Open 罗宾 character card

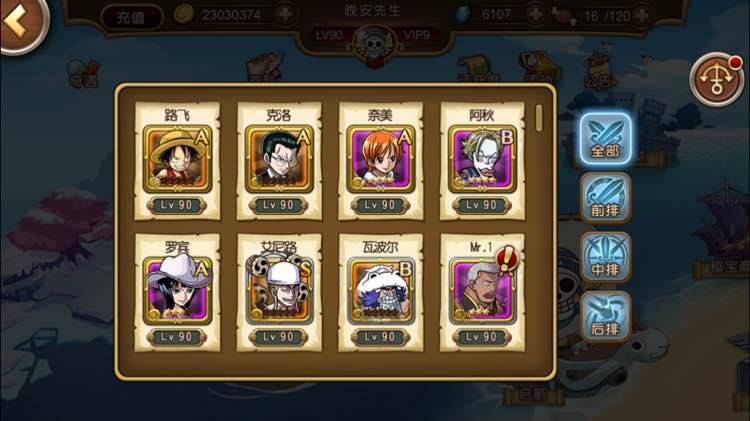coord(177,293)
